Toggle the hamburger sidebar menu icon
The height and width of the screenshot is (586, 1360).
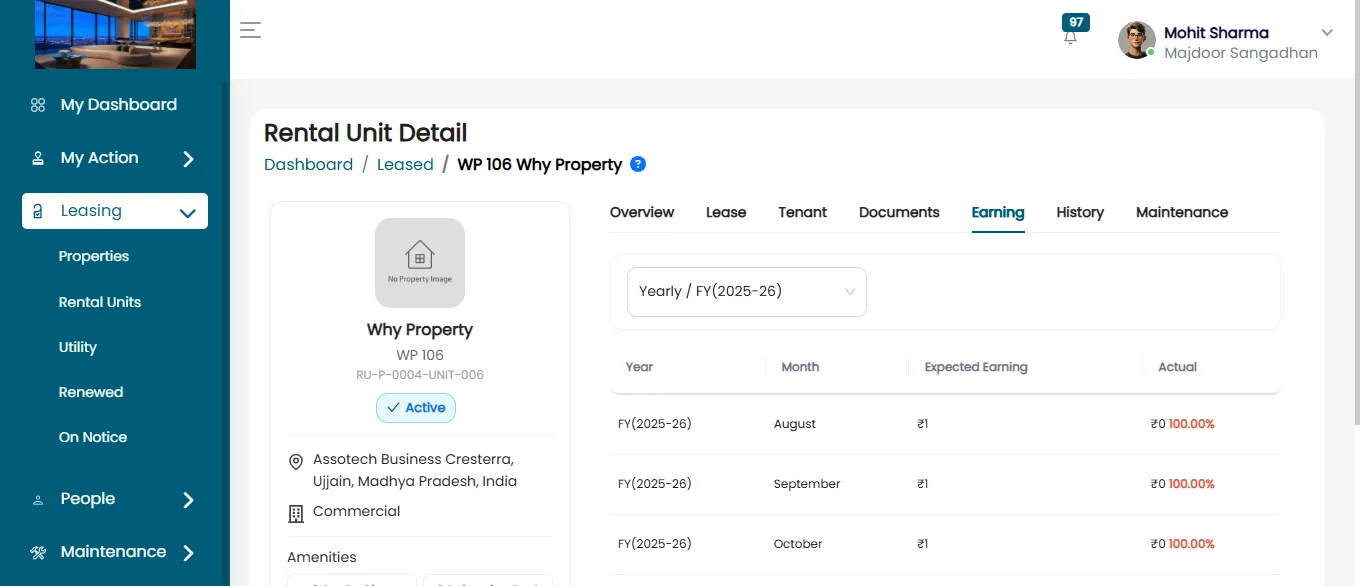coord(250,30)
